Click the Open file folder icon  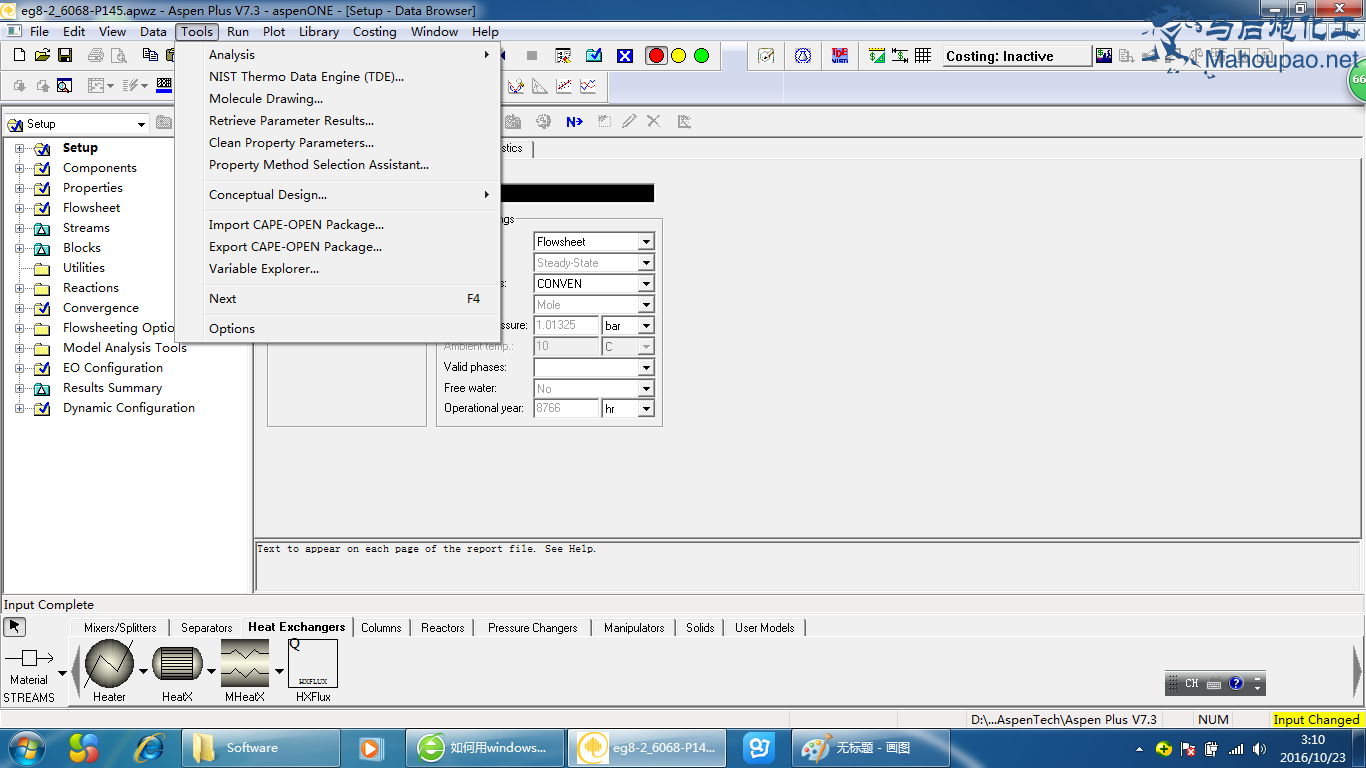point(42,55)
